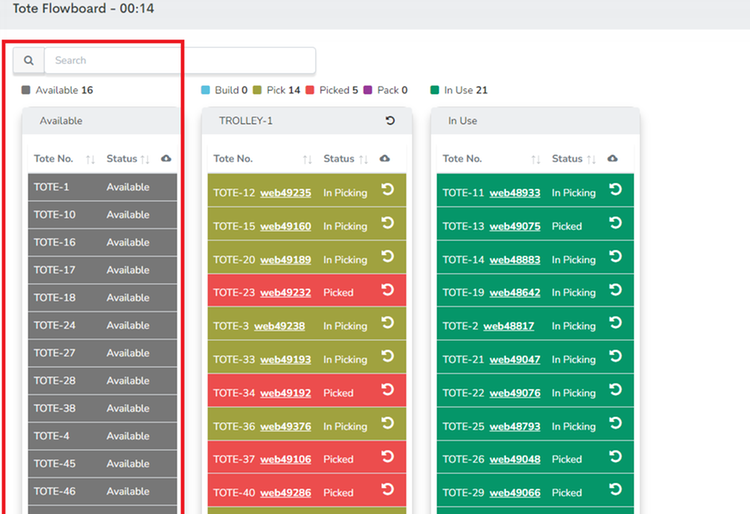Download Available column via cloud icon
Viewport: 750px width, 514px height.
165,159
